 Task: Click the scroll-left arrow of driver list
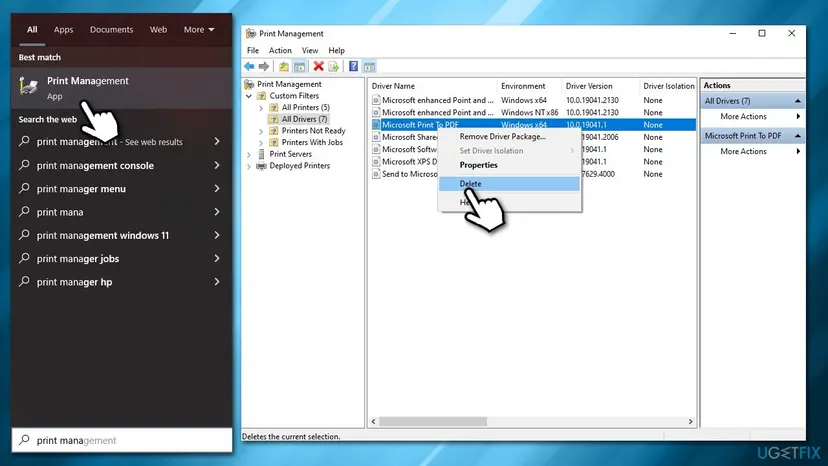pos(374,422)
